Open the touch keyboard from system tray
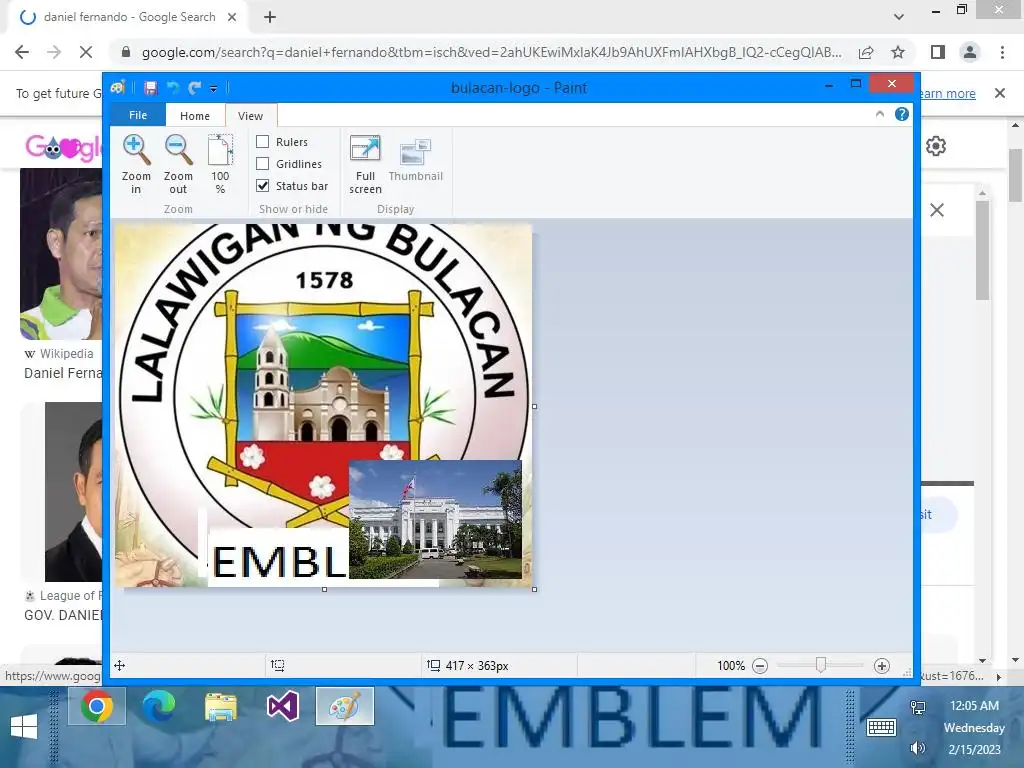 point(881,727)
